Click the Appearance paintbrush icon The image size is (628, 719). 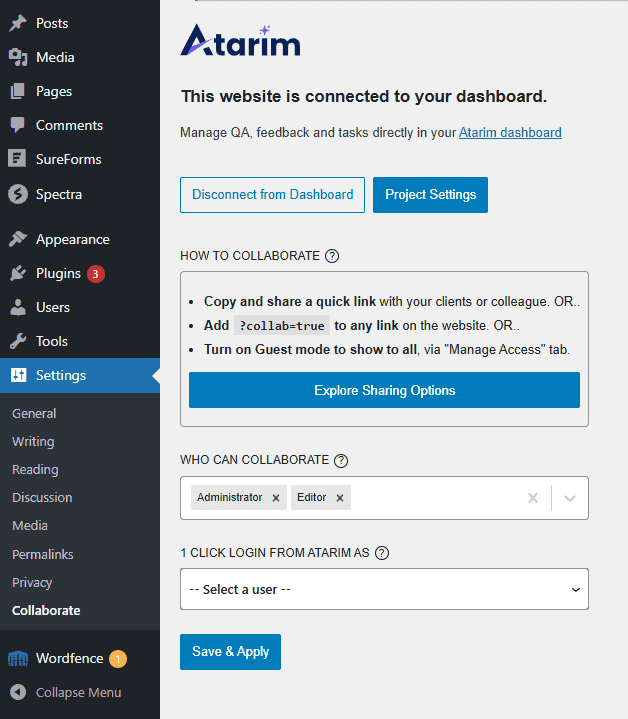point(18,239)
